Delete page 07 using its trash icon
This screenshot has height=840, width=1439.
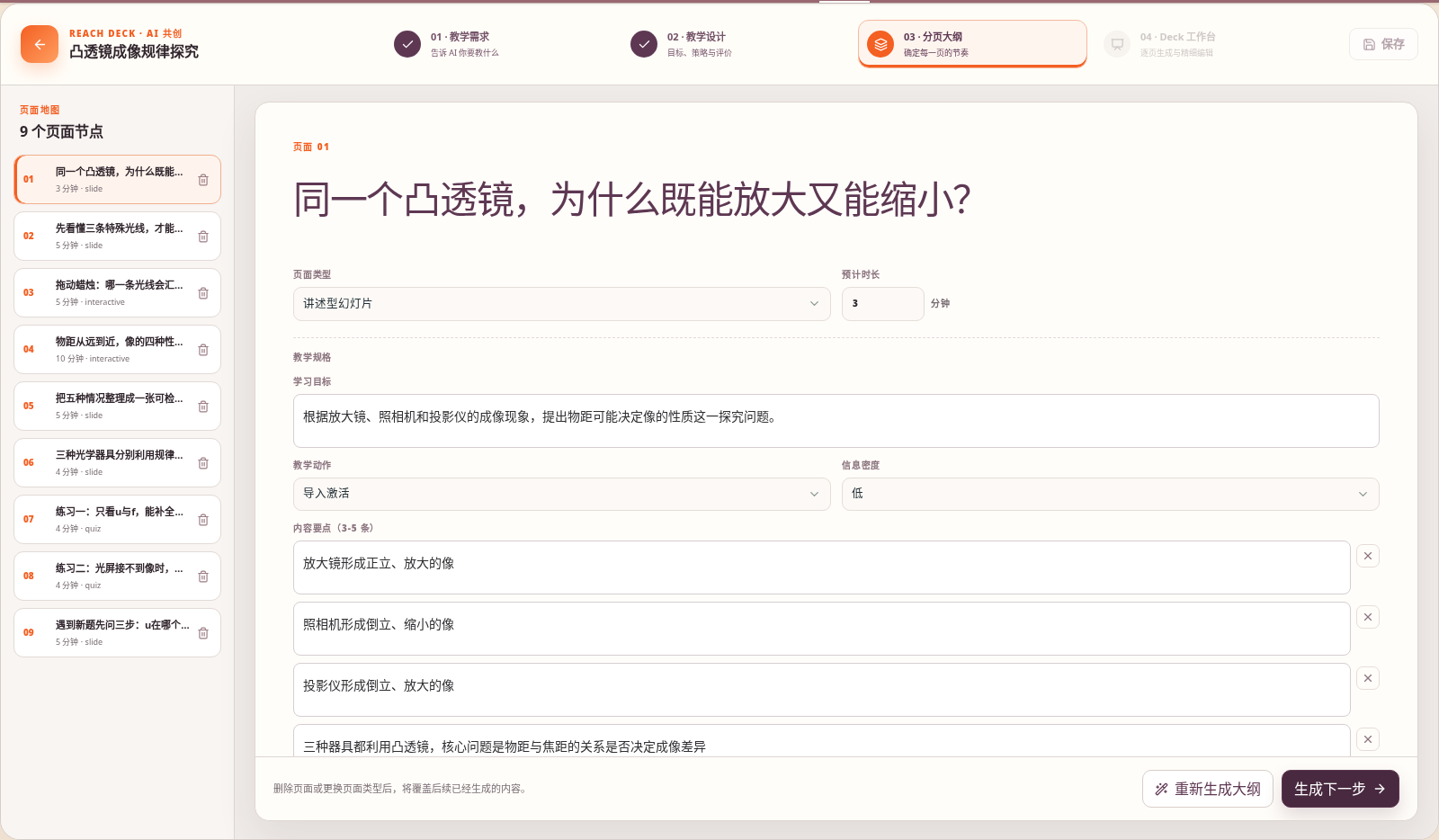point(203,520)
